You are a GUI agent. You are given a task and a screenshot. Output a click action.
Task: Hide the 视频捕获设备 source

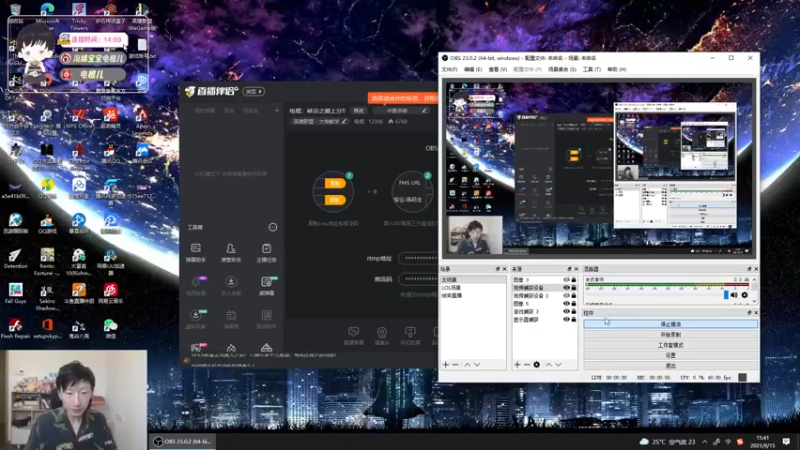tap(566, 288)
